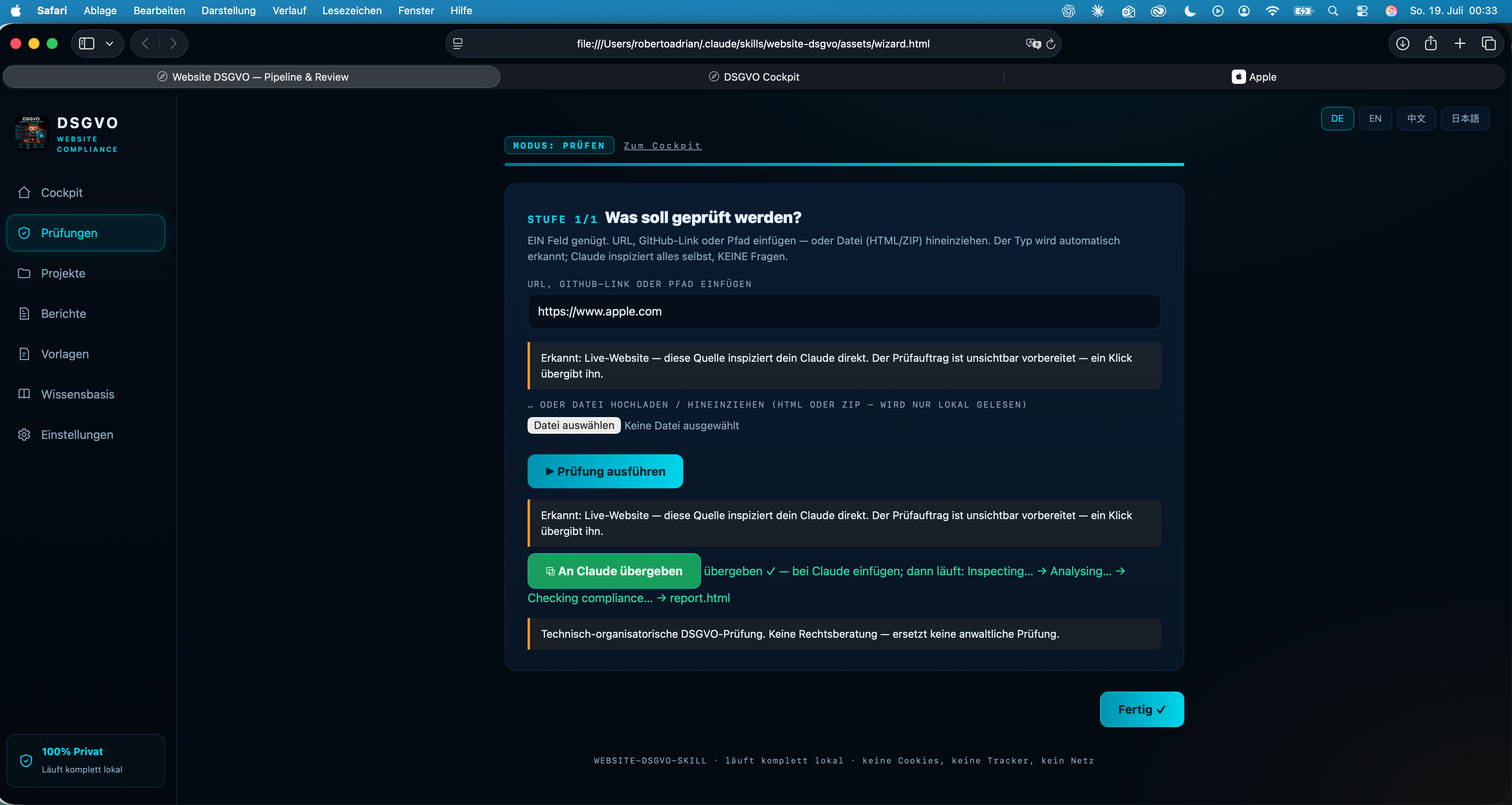Switch language to 日本語
This screenshot has height=805, width=1512.
1465,119
